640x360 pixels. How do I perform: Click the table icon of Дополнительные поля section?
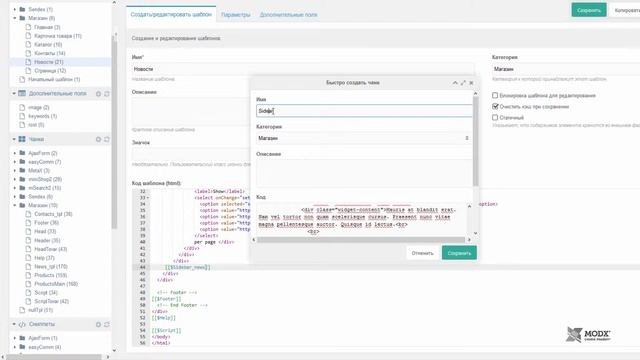22,93
